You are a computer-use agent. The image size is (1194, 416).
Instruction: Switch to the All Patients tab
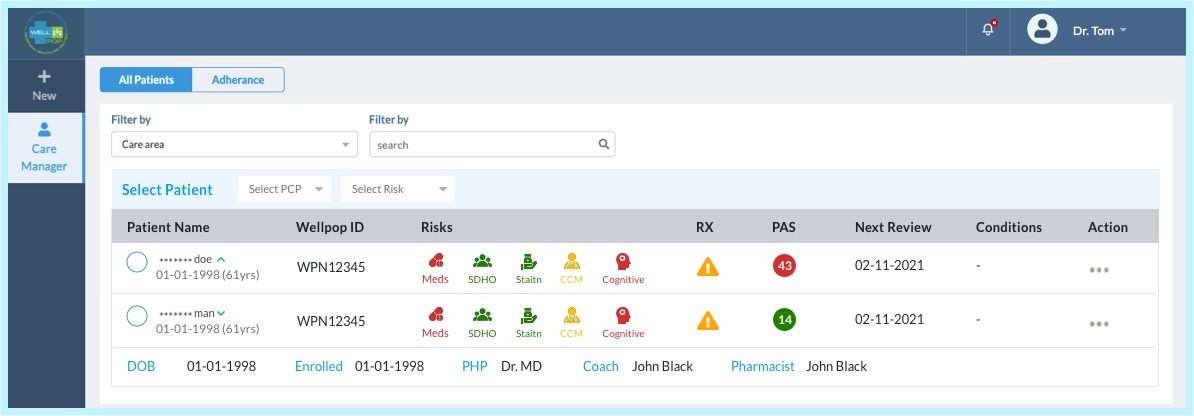[x=146, y=80]
